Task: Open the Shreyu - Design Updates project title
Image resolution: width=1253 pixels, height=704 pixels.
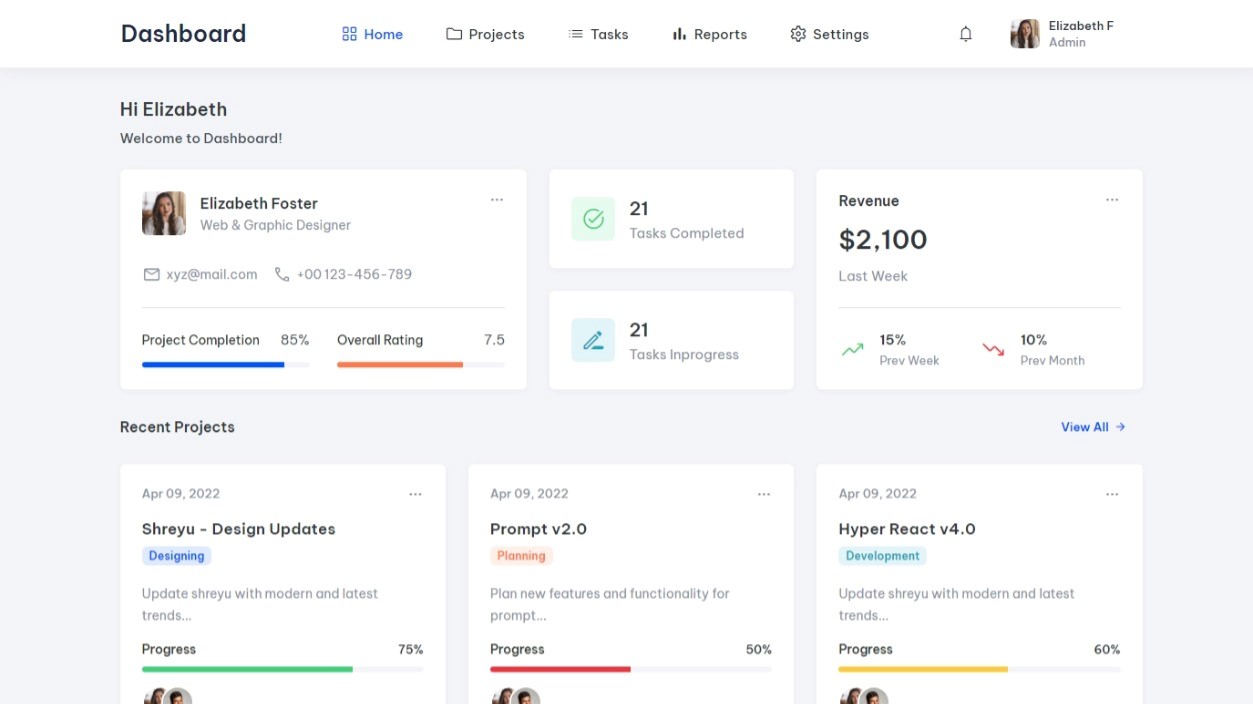Action: tap(238, 529)
